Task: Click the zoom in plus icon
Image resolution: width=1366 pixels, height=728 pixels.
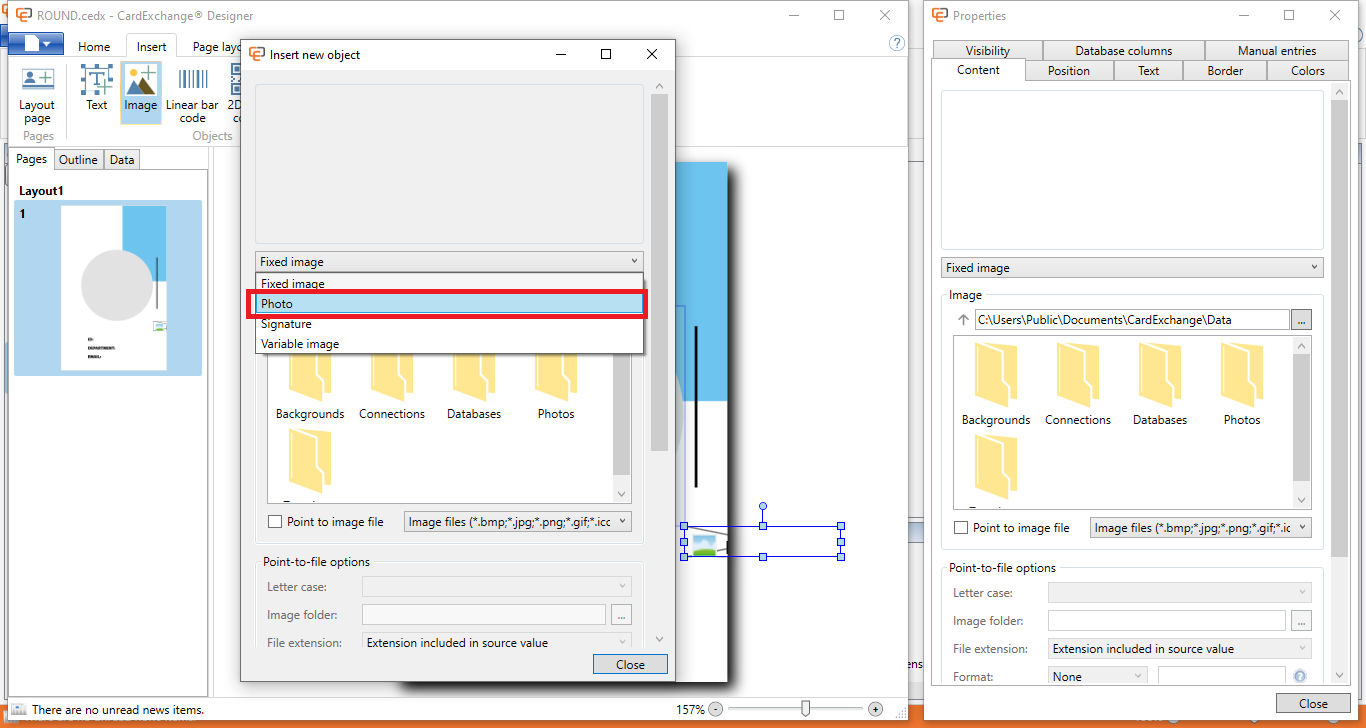Action: coord(875,709)
